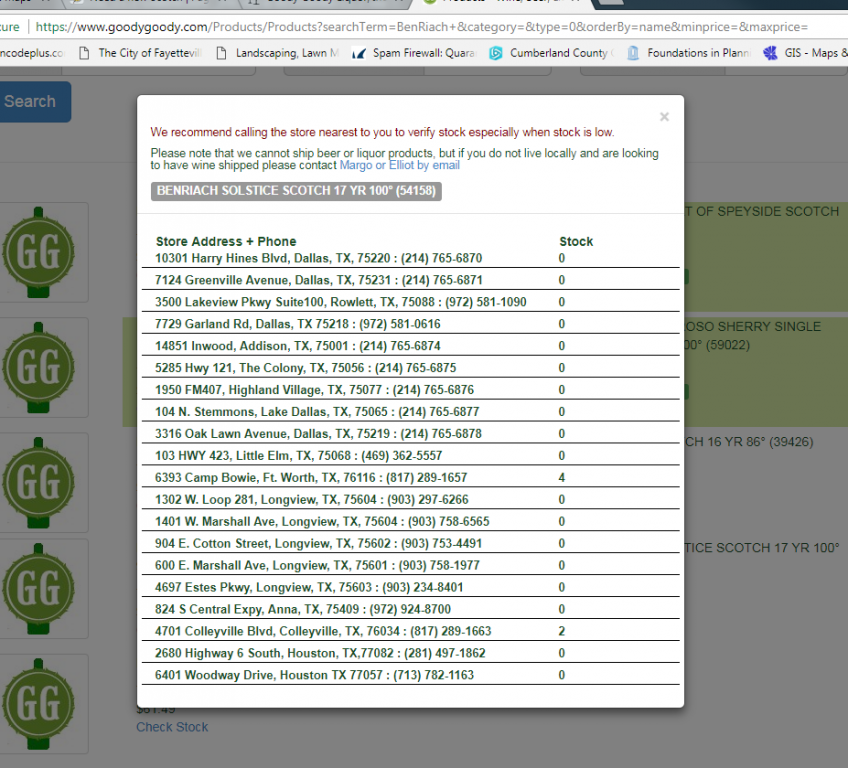The height and width of the screenshot is (768, 848).
Task: Select the 6393 Camp Bowie, Ft. Worth row
Action: [x=410, y=478]
